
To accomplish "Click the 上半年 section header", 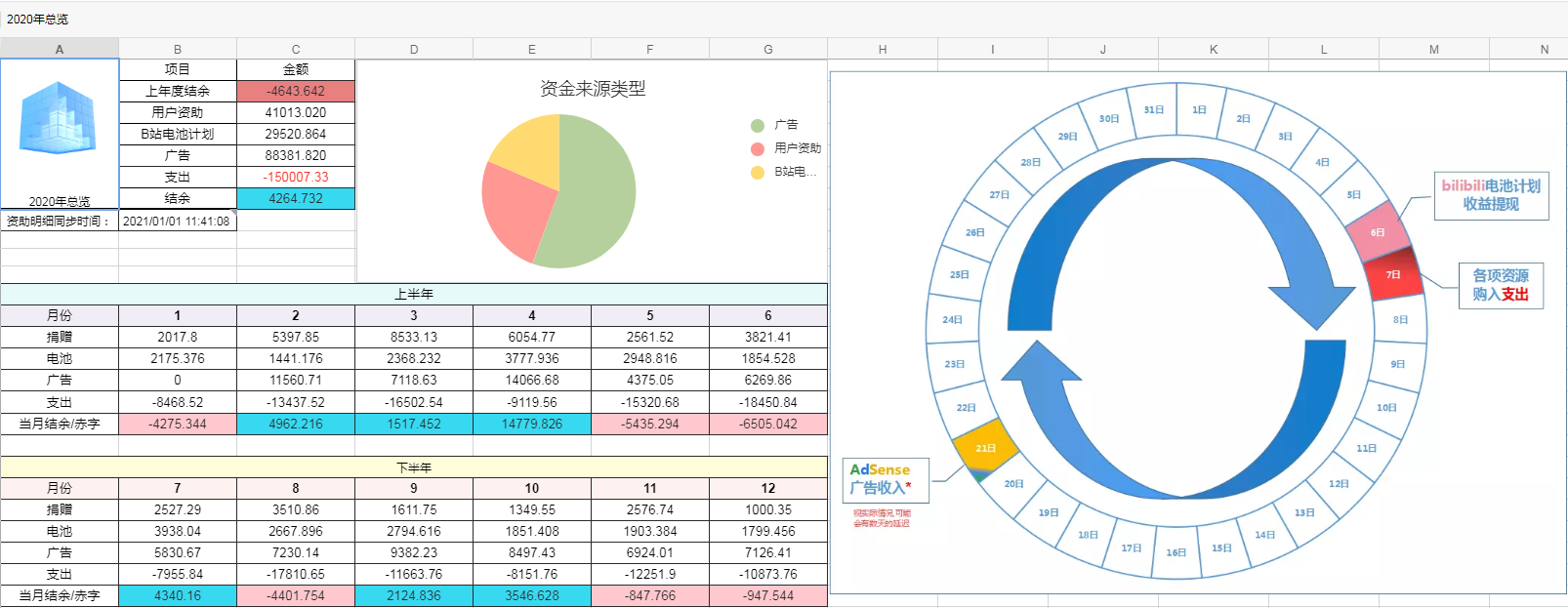I will (x=414, y=294).
